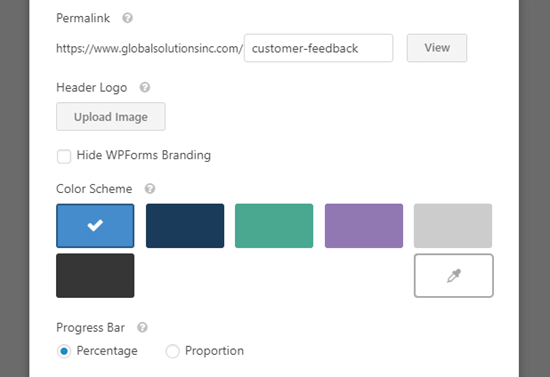Tick the Hide WPForms Branding checkbox

coord(64,156)
